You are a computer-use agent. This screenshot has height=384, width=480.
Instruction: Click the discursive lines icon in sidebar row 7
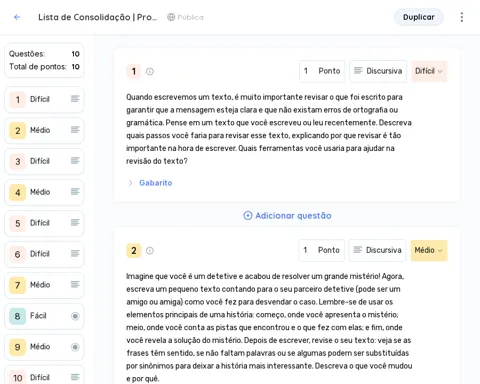(x=75, y=285)
